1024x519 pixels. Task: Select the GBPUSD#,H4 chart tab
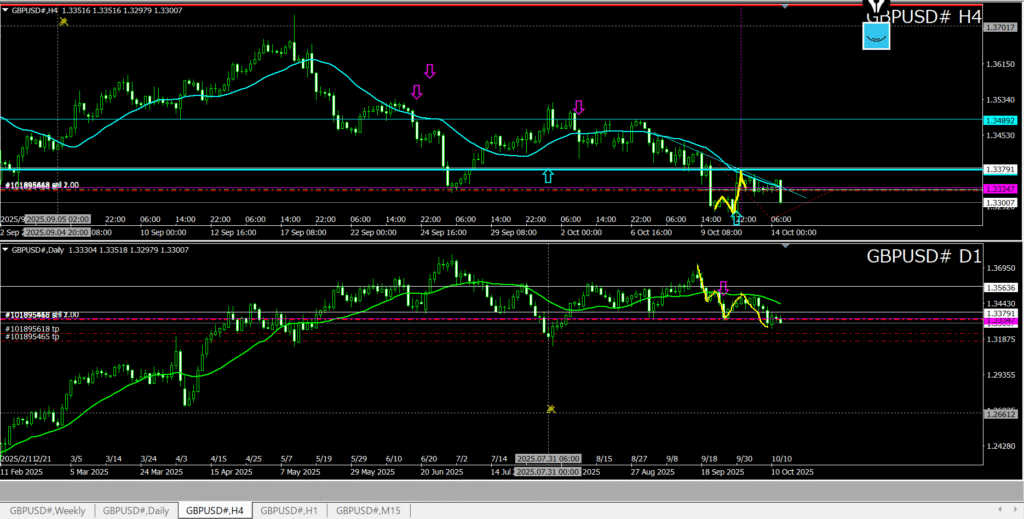(x=215, y=511)
